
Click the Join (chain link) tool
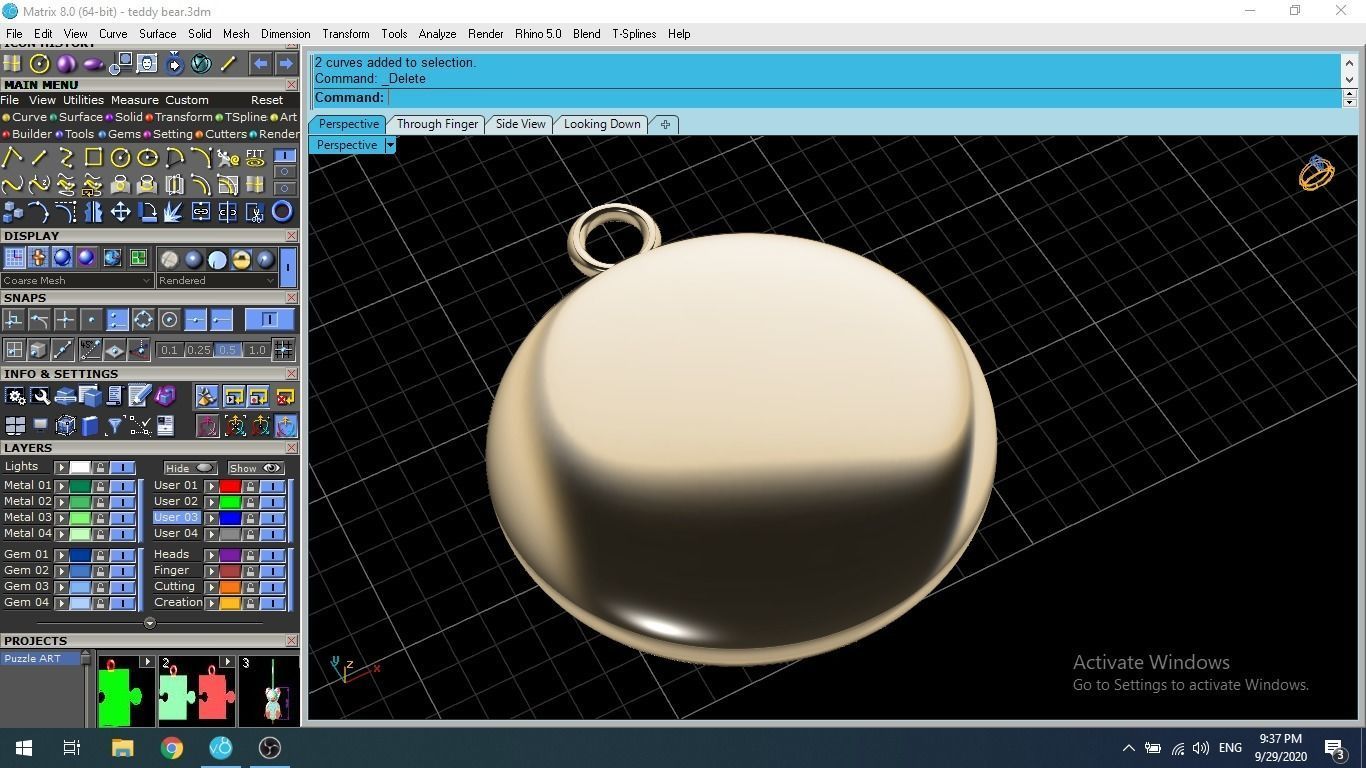pos(201,212)
